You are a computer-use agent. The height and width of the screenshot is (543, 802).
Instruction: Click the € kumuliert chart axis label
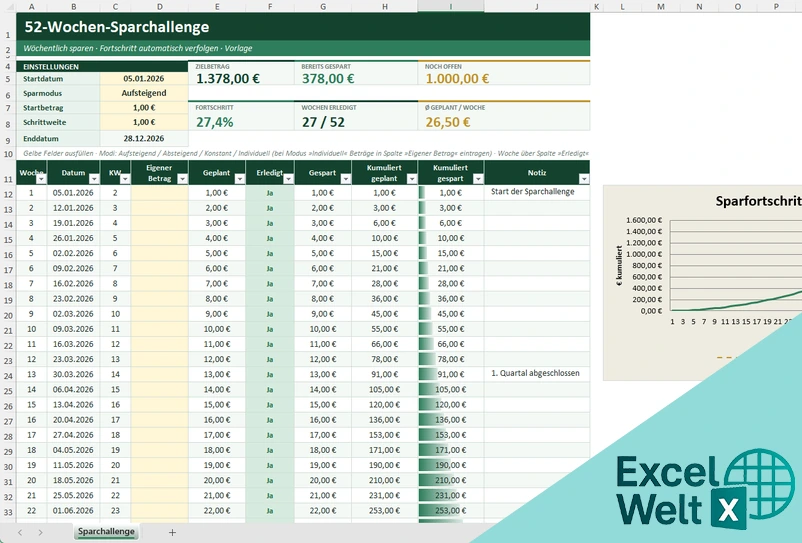tap(619, 265)
